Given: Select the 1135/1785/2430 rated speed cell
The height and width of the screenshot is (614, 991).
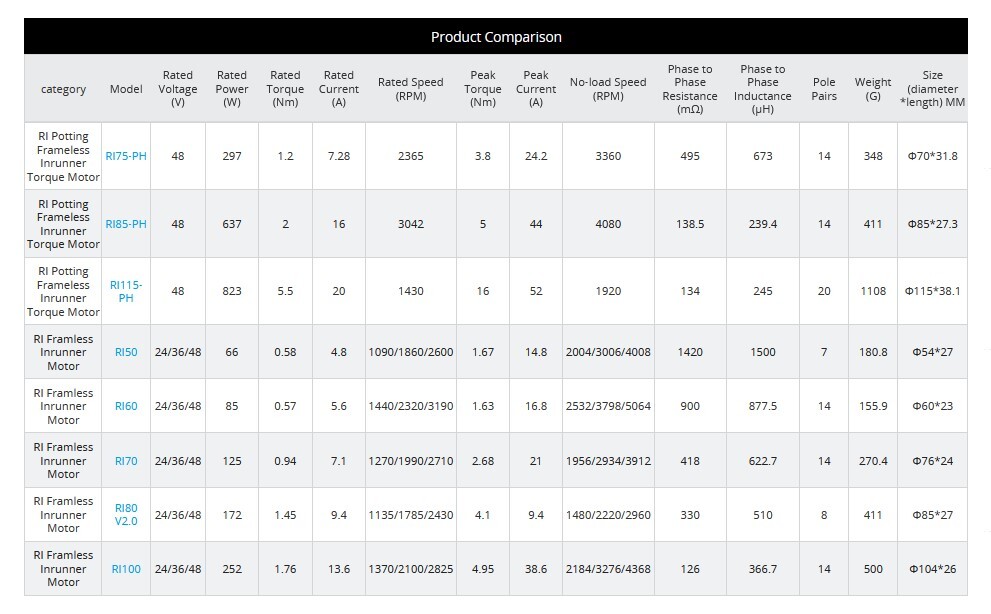Looking at the screenshot, I should (x=411, y=515).
